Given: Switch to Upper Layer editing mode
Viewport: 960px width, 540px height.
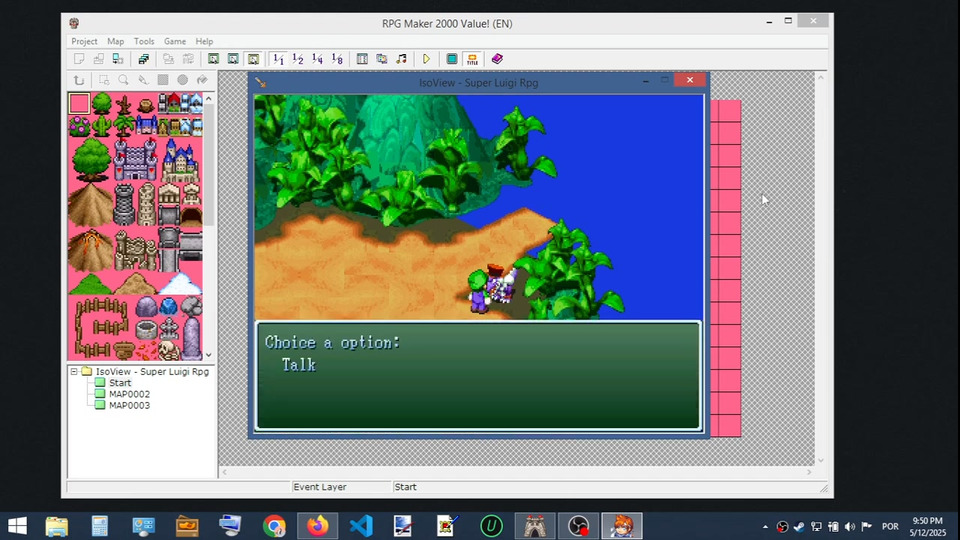Looking at the screenshot, I should pos(233,59).
